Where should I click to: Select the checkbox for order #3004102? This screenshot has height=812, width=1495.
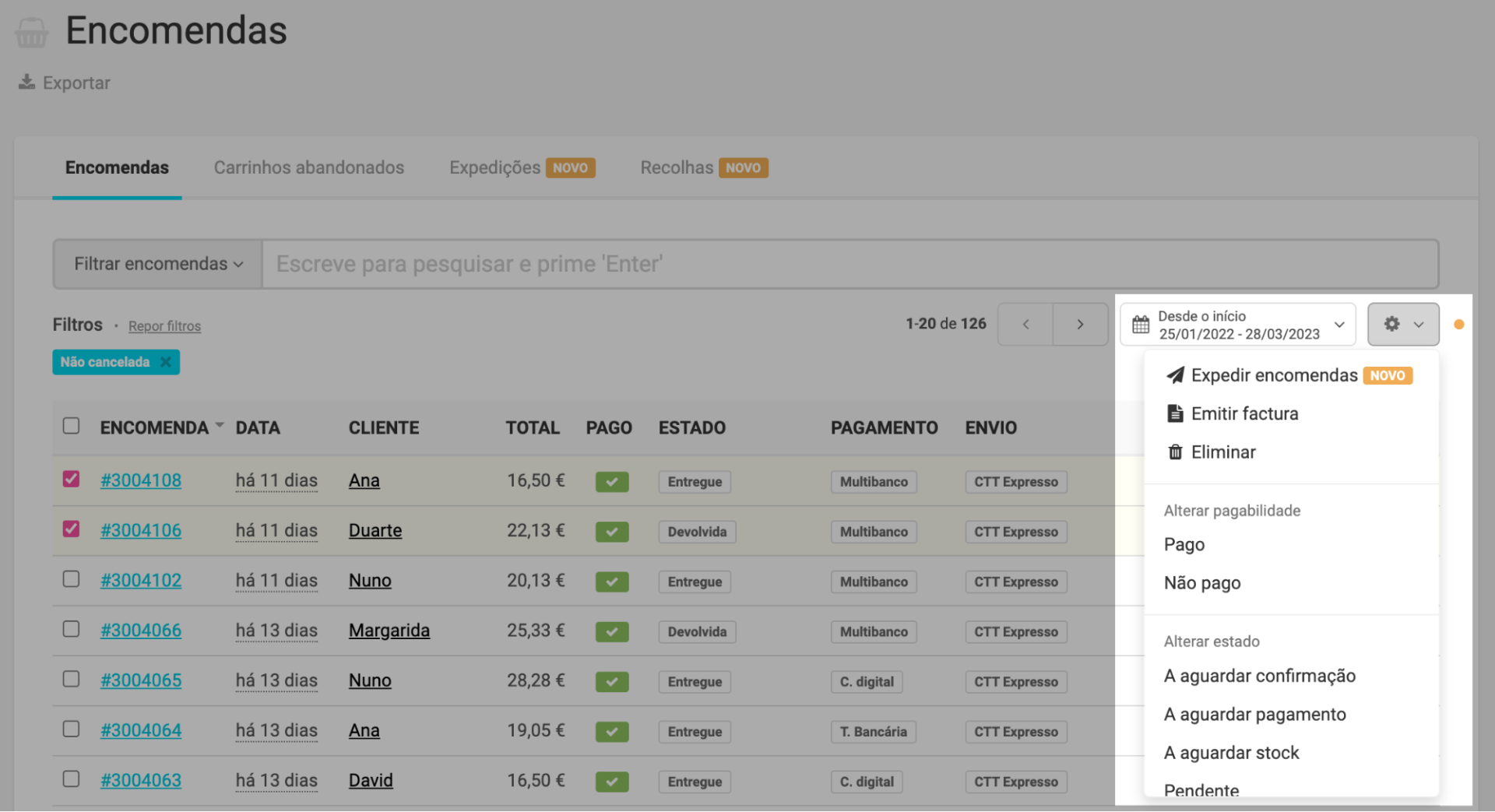coord(71,579)
